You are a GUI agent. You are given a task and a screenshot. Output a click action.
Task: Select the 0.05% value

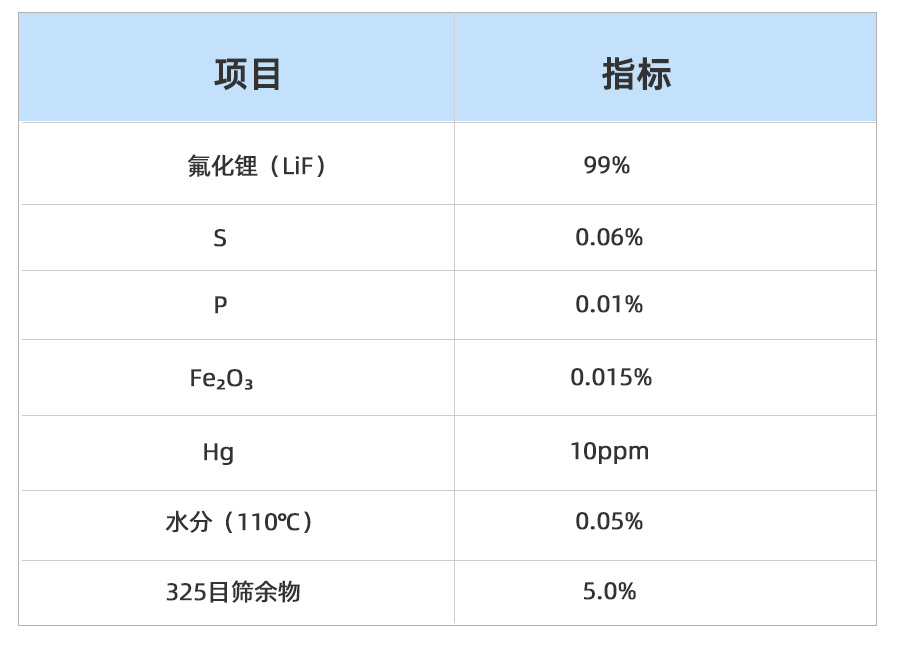(x=609, y=522)
